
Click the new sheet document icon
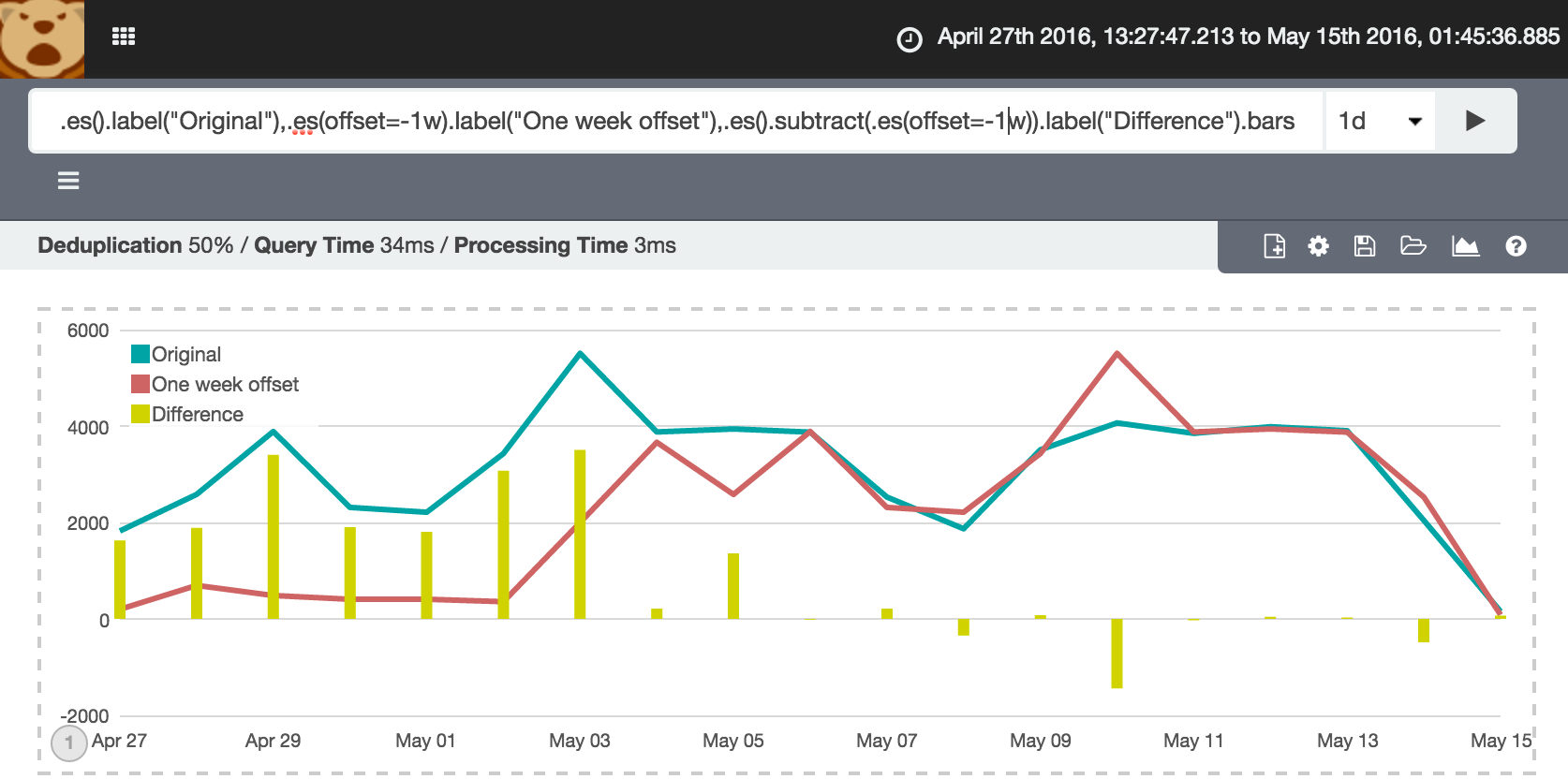1274,246
